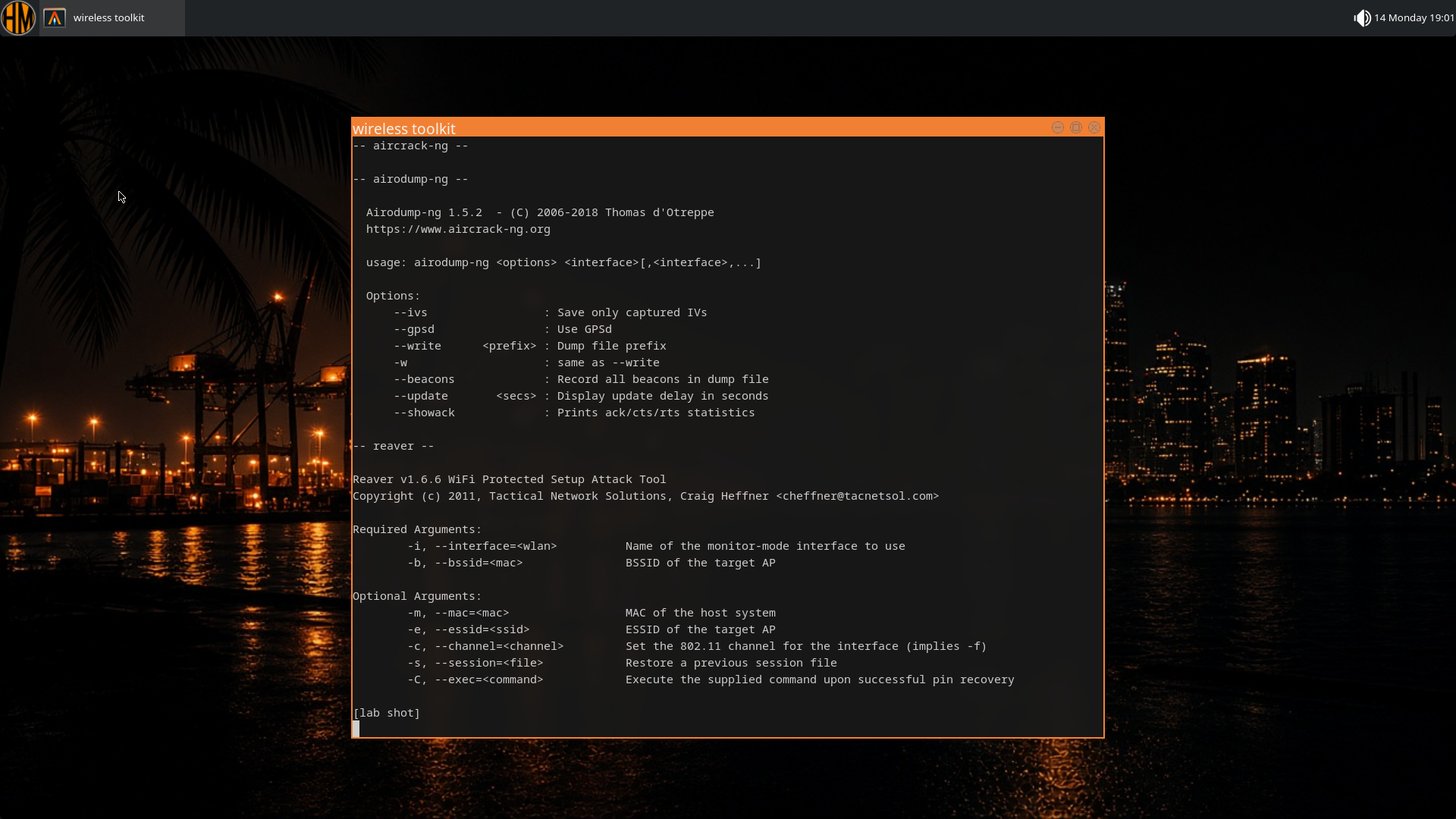The width and height of the screenshot is (1456, 819).
Task: Click the '-- airodump-ng --' header line
Action: 410,179
